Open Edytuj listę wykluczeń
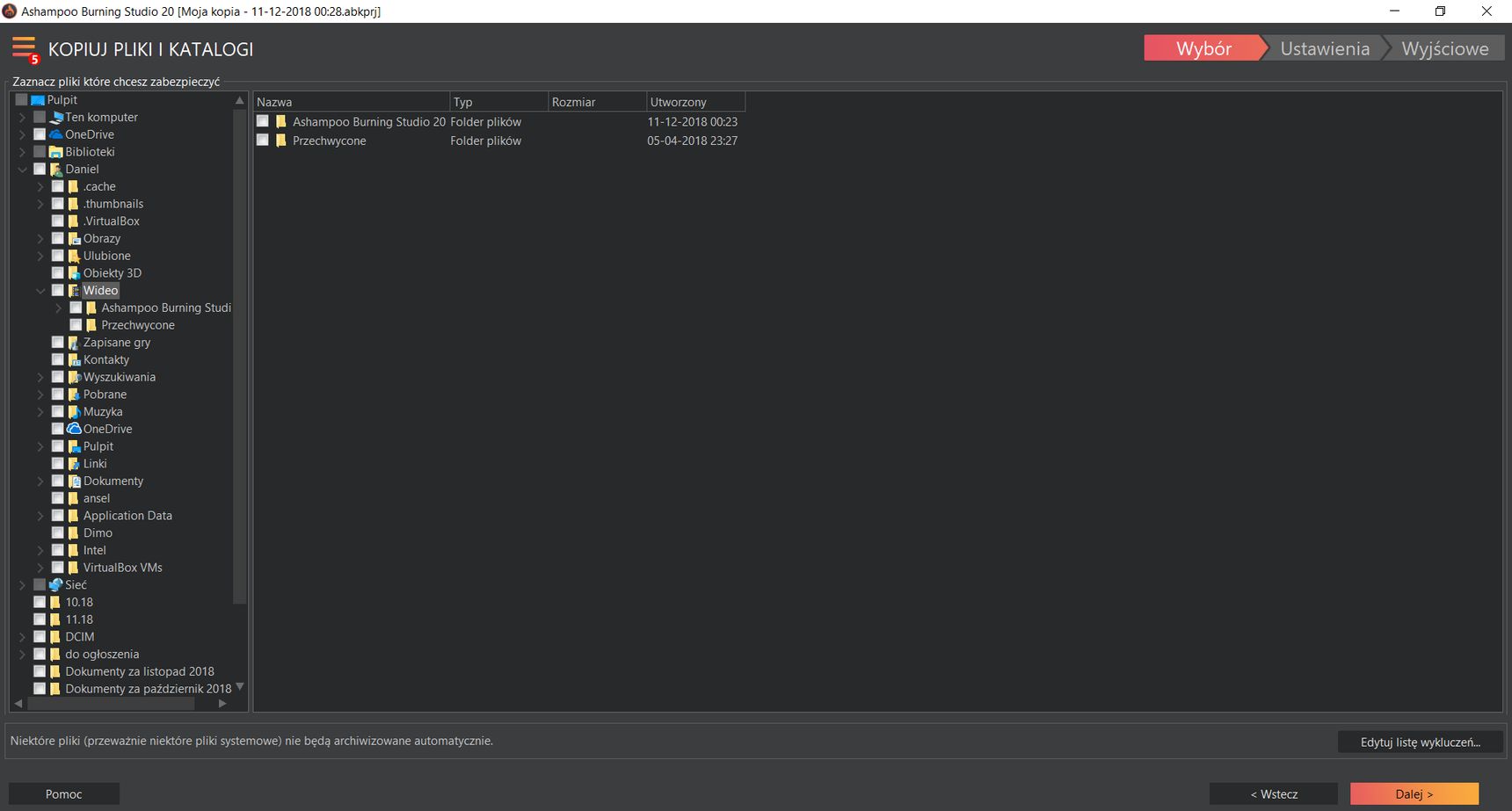The width and height of the screenshot is (1512, 811). 1421,742
